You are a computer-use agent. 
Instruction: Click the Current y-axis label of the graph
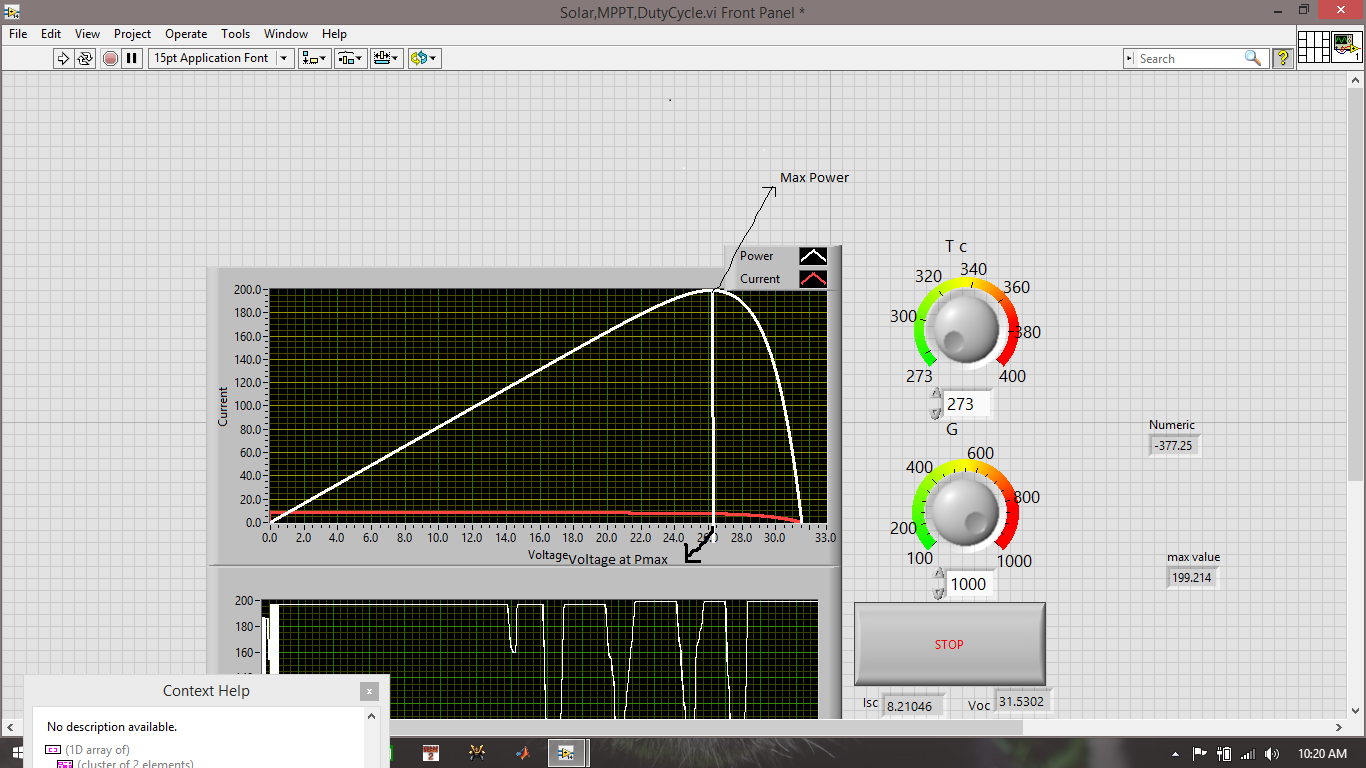point(223,407)
